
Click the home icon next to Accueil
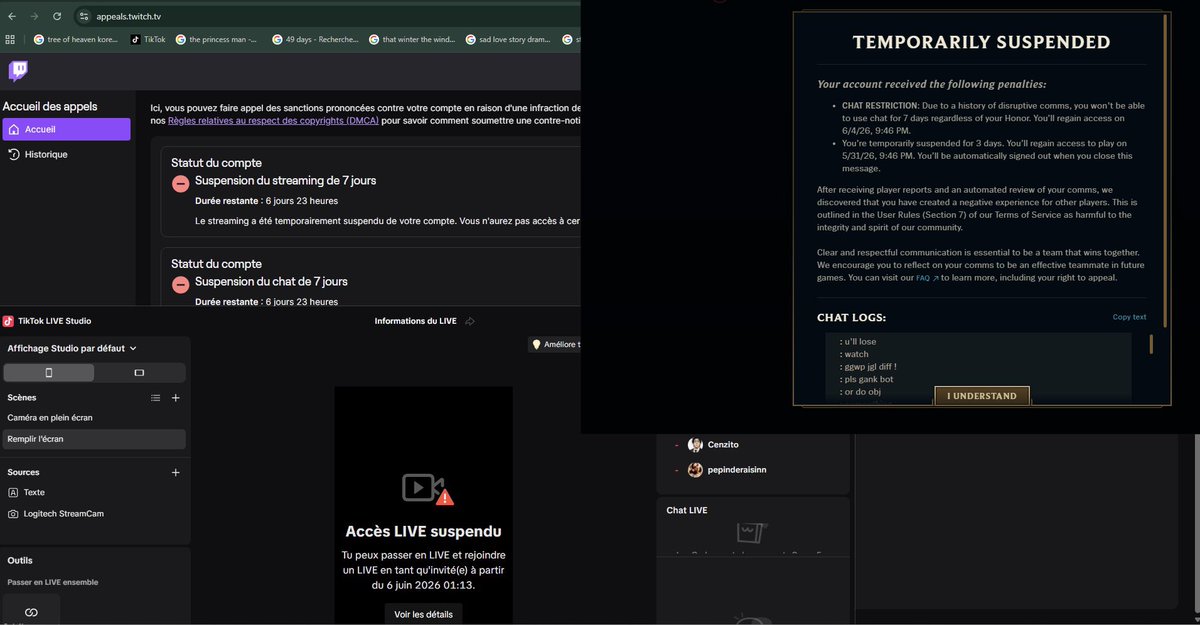[14, 129]
